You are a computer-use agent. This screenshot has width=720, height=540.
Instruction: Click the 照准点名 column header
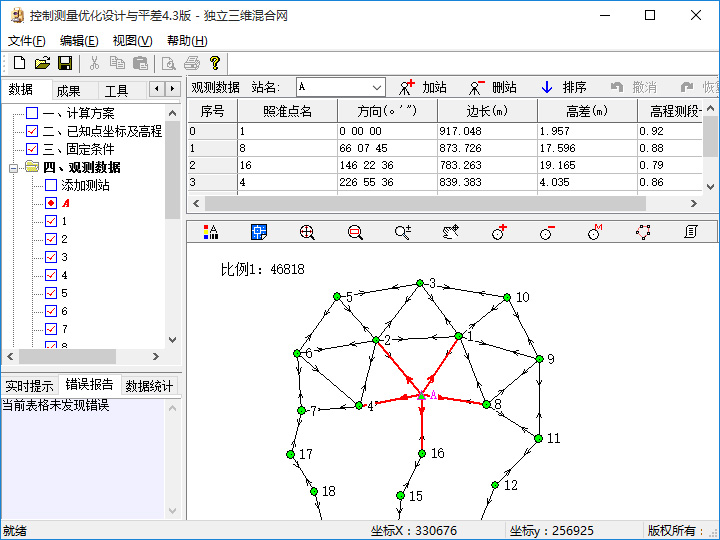pos(287,111)
